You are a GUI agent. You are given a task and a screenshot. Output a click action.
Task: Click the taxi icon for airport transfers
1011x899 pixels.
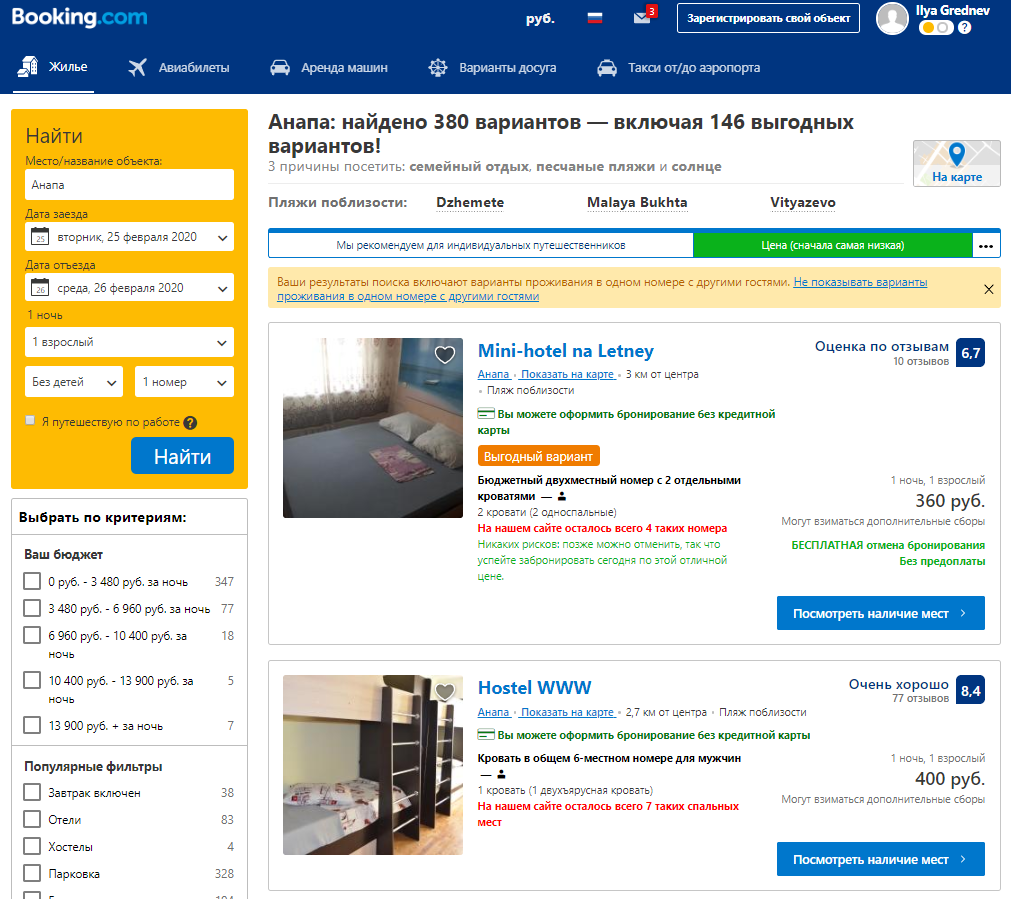tap(607, 67)
